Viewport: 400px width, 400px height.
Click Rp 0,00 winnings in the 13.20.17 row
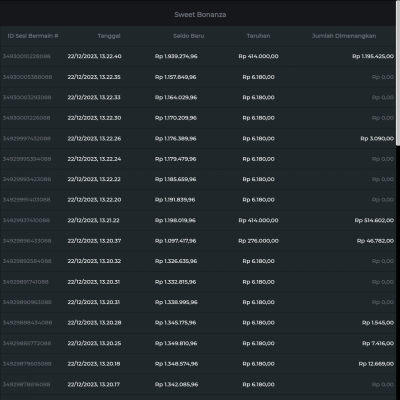(x=383, y=384)
